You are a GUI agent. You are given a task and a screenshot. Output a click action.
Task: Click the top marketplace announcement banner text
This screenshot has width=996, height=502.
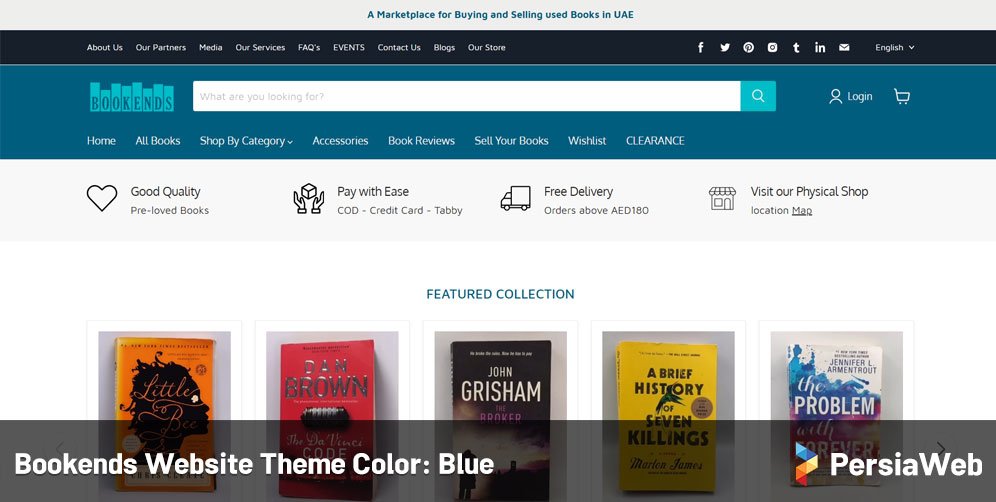[501, 15]
